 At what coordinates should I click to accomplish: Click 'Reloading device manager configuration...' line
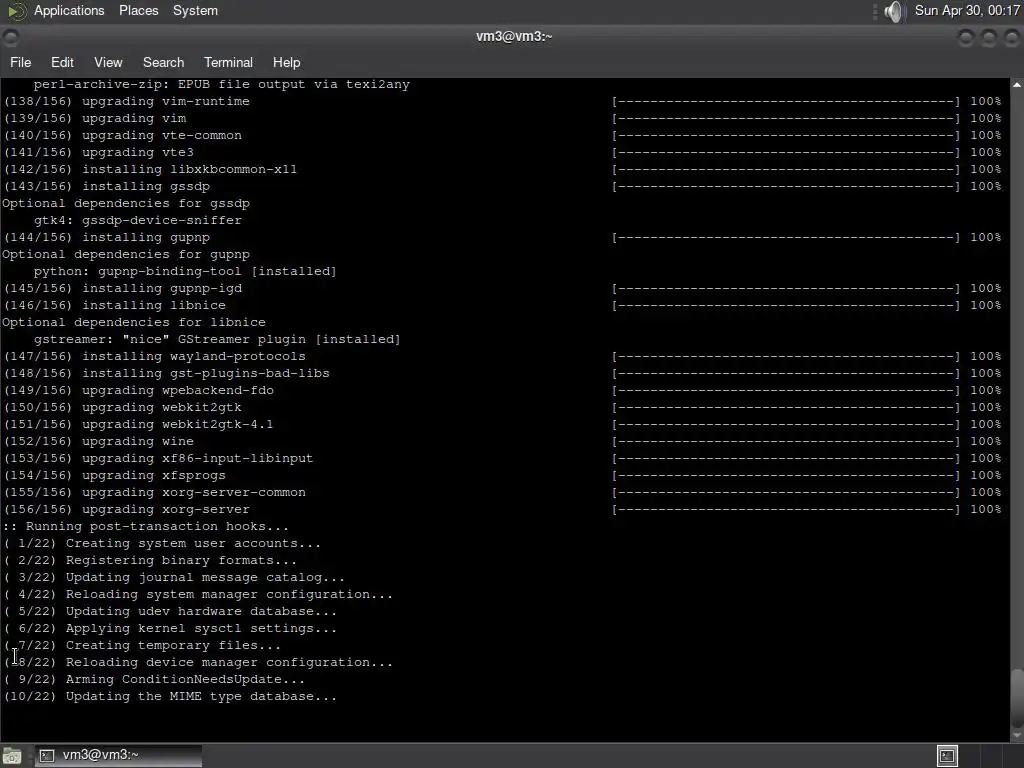(x=199, y=662)
